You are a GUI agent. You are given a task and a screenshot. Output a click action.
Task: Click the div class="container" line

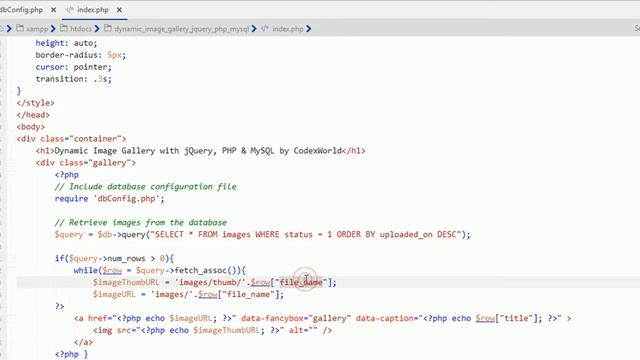(71, 139)
